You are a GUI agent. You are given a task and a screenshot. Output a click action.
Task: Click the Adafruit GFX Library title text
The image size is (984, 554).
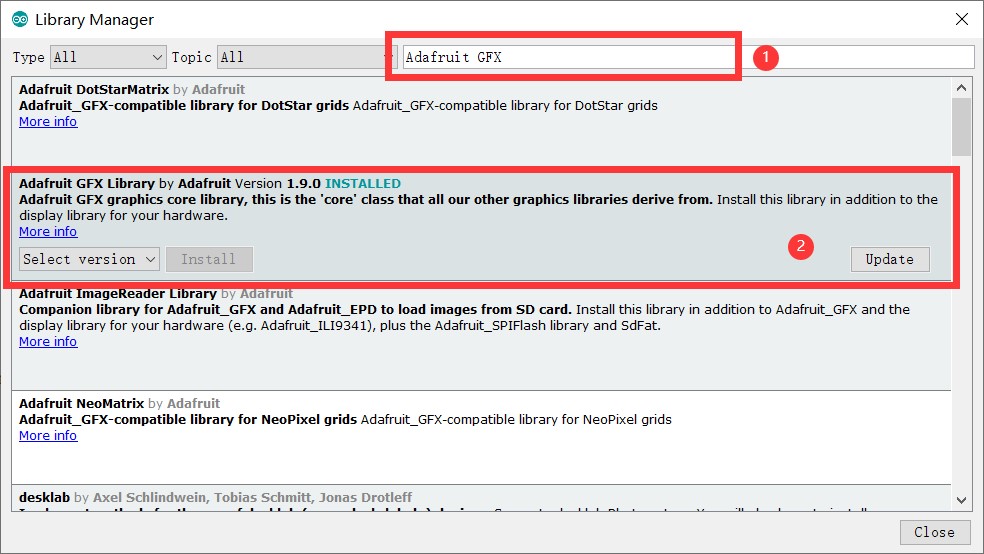(x=87, y=184)
